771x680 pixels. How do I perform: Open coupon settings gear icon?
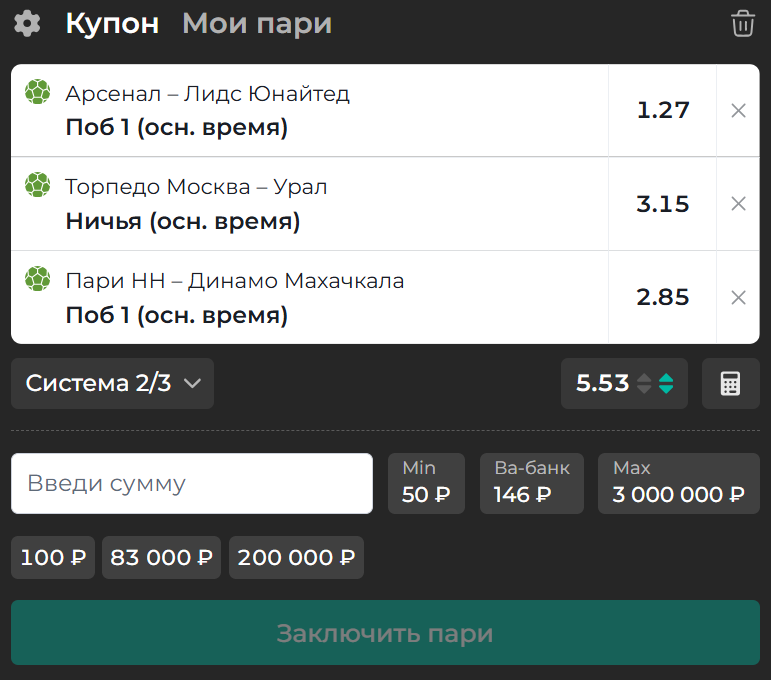[x=27, y=23]
